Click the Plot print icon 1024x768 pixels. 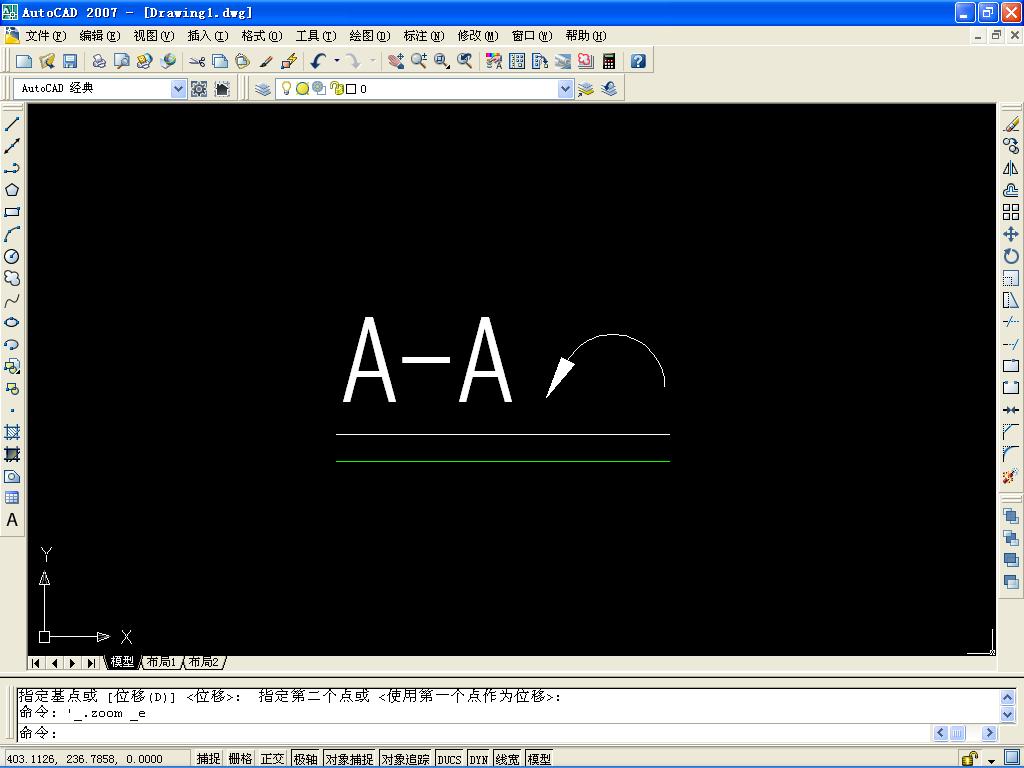[x=99, y=61]
